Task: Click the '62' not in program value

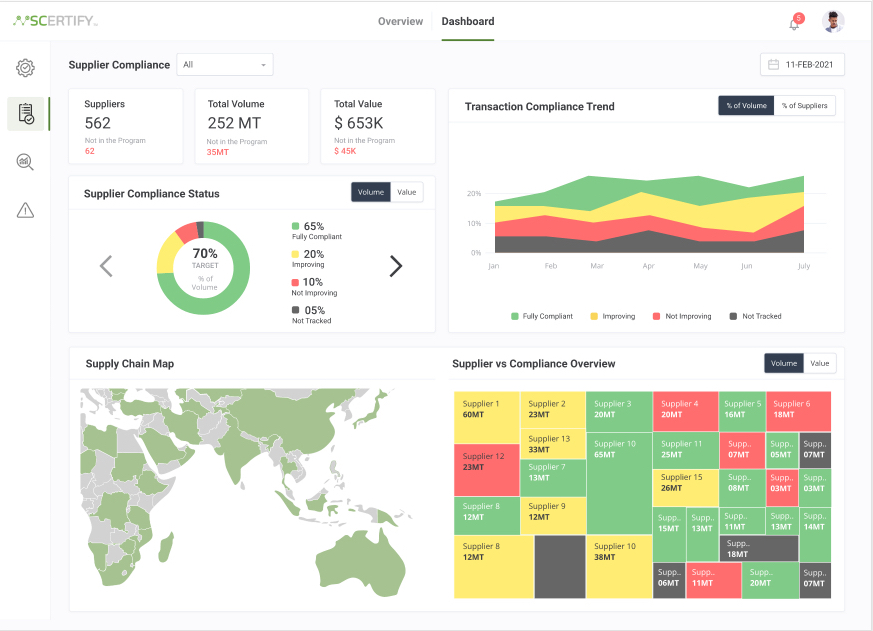Action: point(90,151)
